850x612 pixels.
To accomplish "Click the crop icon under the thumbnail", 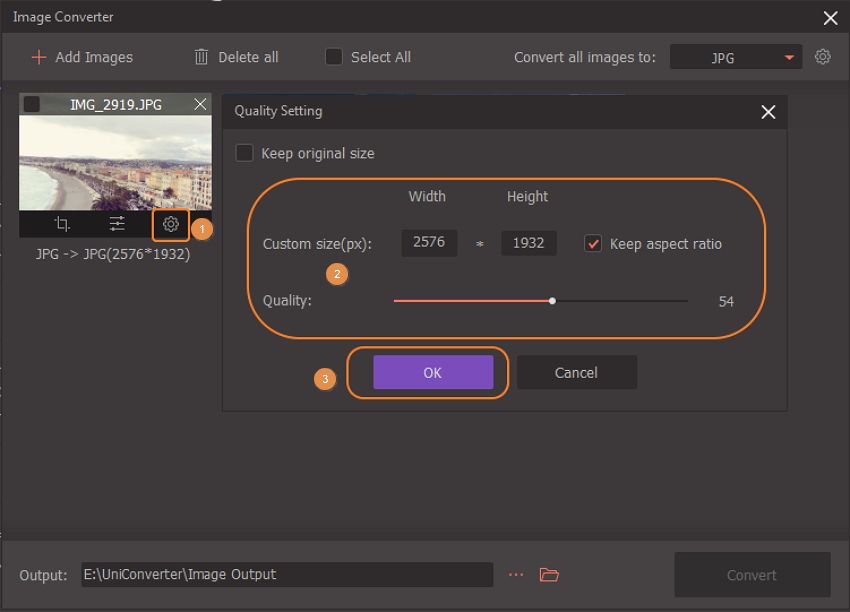I will click(x=62, y=225).
